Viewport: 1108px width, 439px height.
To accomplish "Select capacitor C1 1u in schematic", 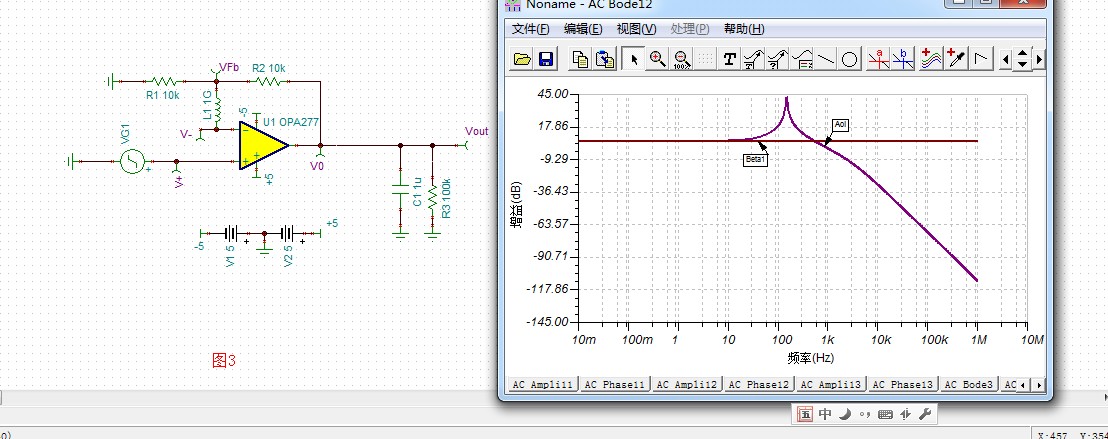I will pos(401,191).
